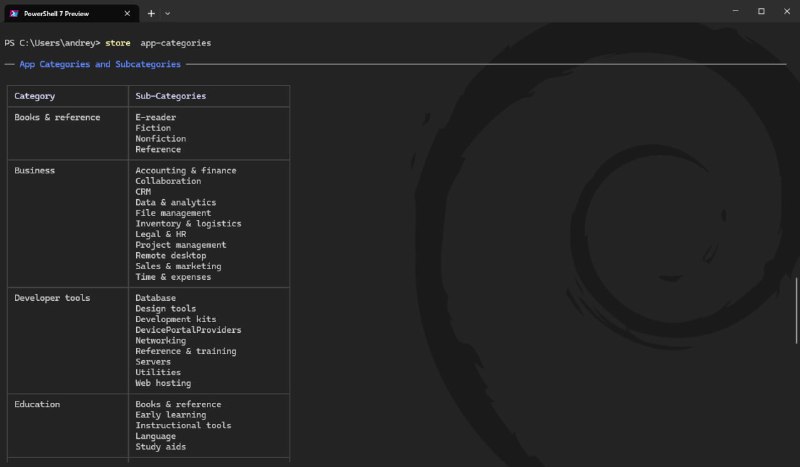Close the PowerShell 7 Preview tab
Image resolution: width=800 pixels, height=467 pixels.
127,13
